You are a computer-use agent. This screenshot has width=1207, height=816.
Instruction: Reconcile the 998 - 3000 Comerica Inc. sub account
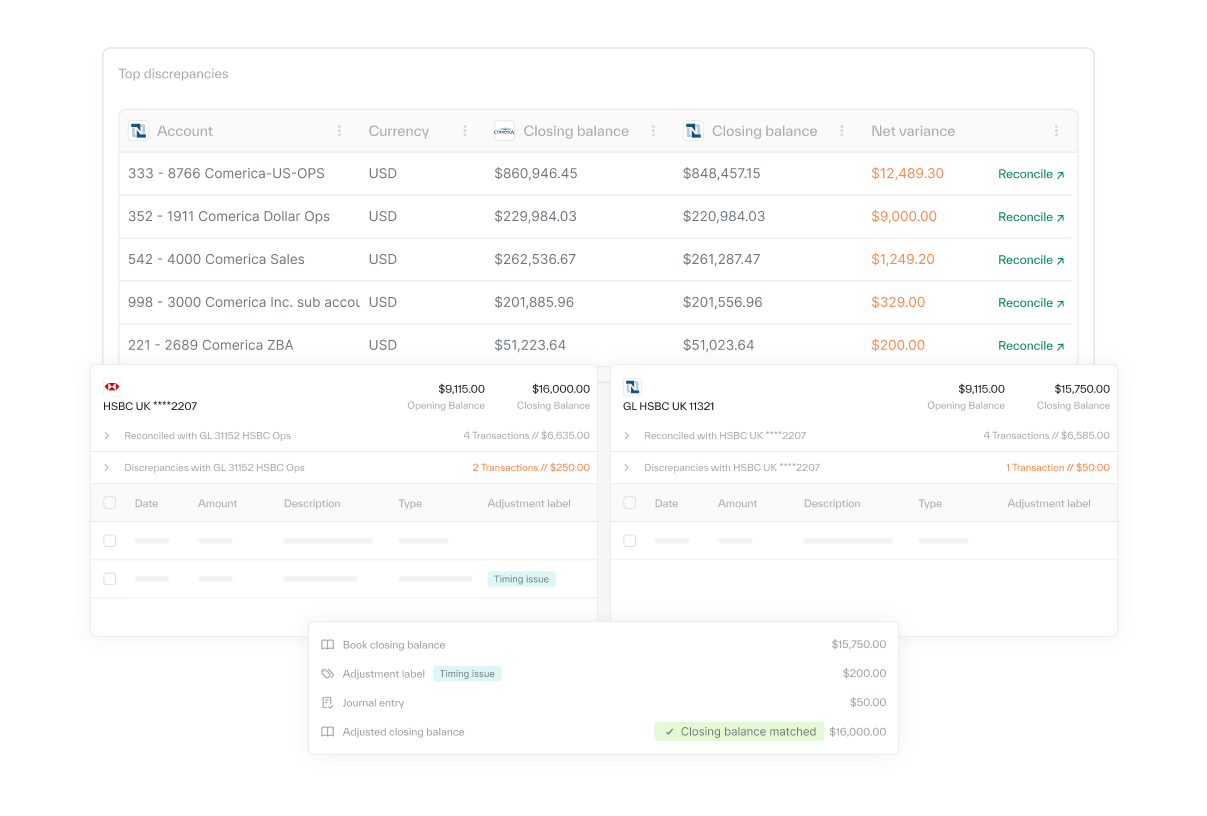[x=1031, y=303]
